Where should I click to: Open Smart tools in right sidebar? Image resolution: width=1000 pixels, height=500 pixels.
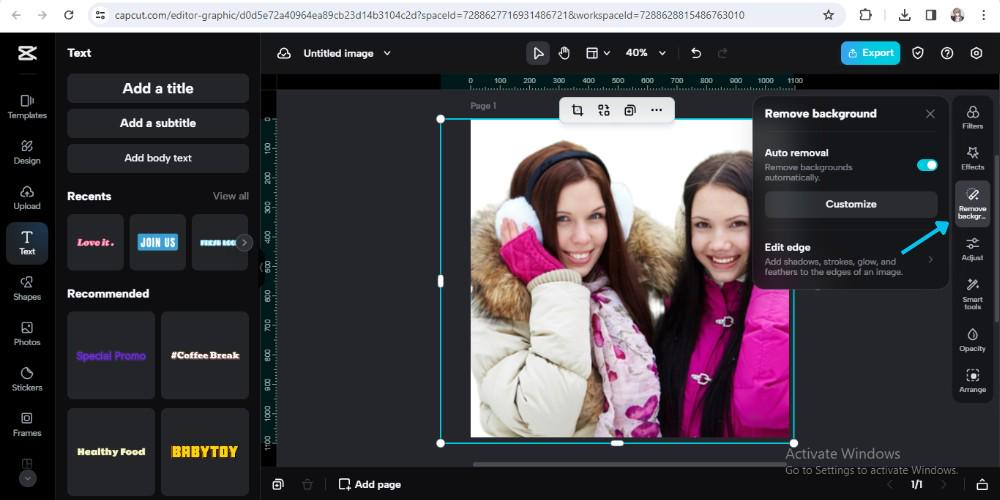[x=972, y=293]
